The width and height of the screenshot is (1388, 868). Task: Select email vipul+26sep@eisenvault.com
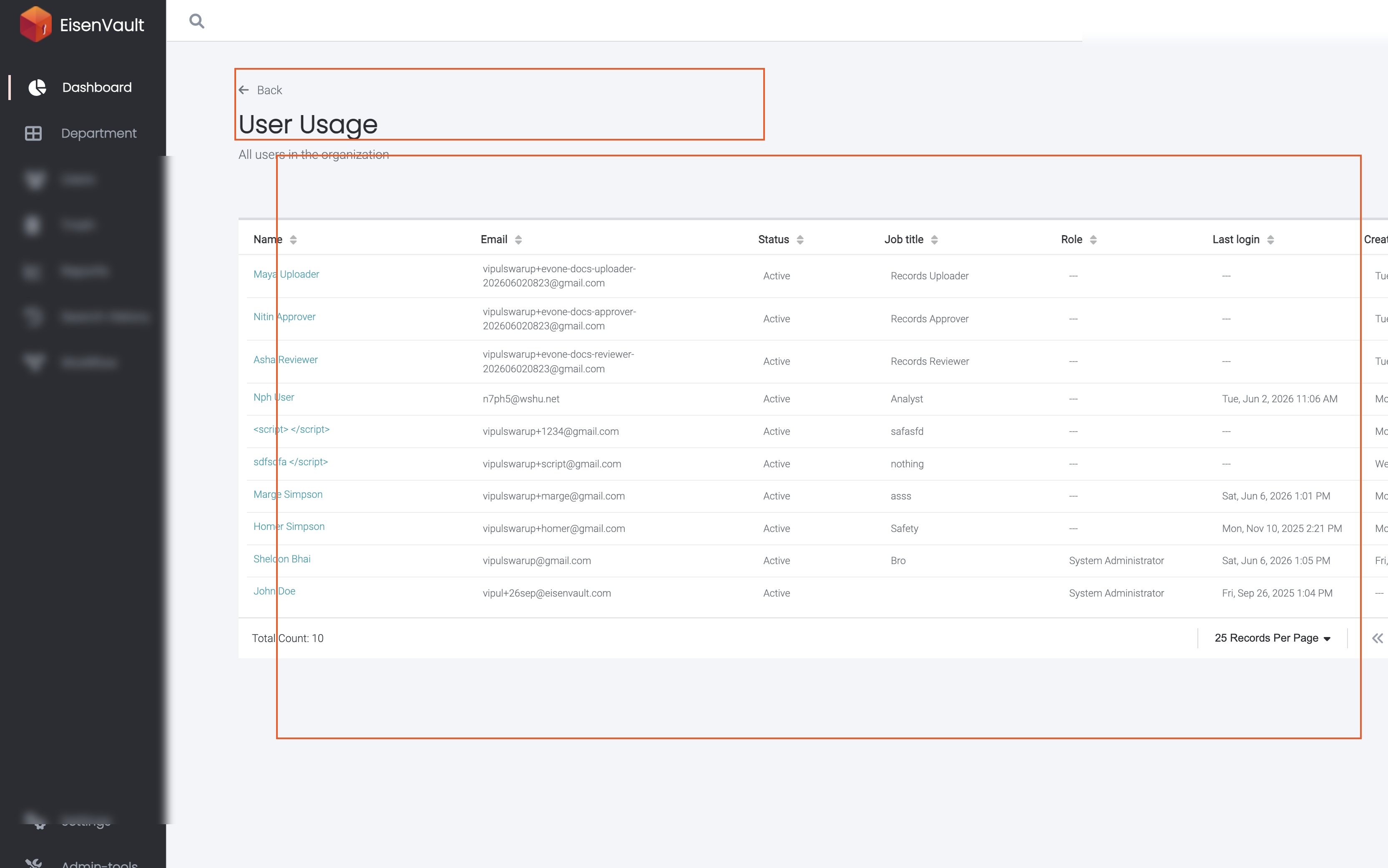(x=547, y=594)
